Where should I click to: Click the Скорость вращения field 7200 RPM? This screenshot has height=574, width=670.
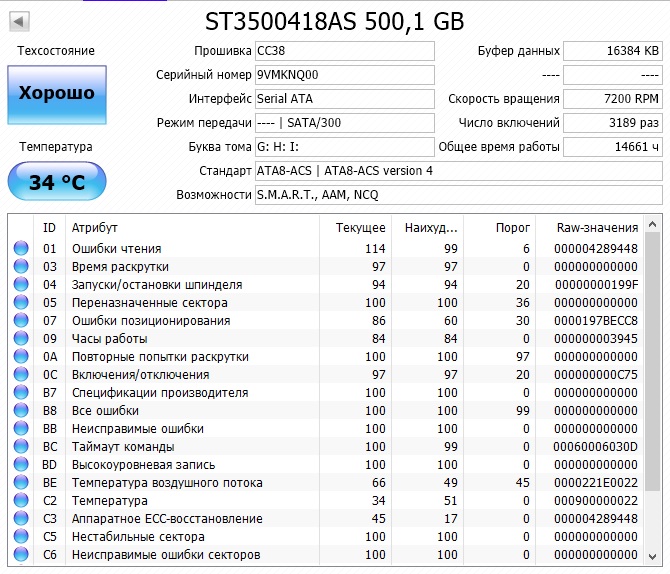tap(613, 99)
